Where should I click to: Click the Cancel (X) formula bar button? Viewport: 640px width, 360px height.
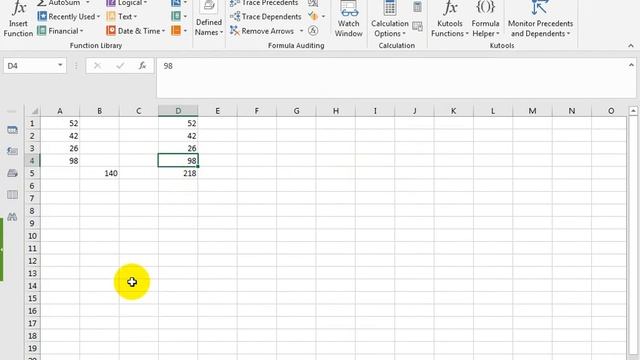[97, 66]
